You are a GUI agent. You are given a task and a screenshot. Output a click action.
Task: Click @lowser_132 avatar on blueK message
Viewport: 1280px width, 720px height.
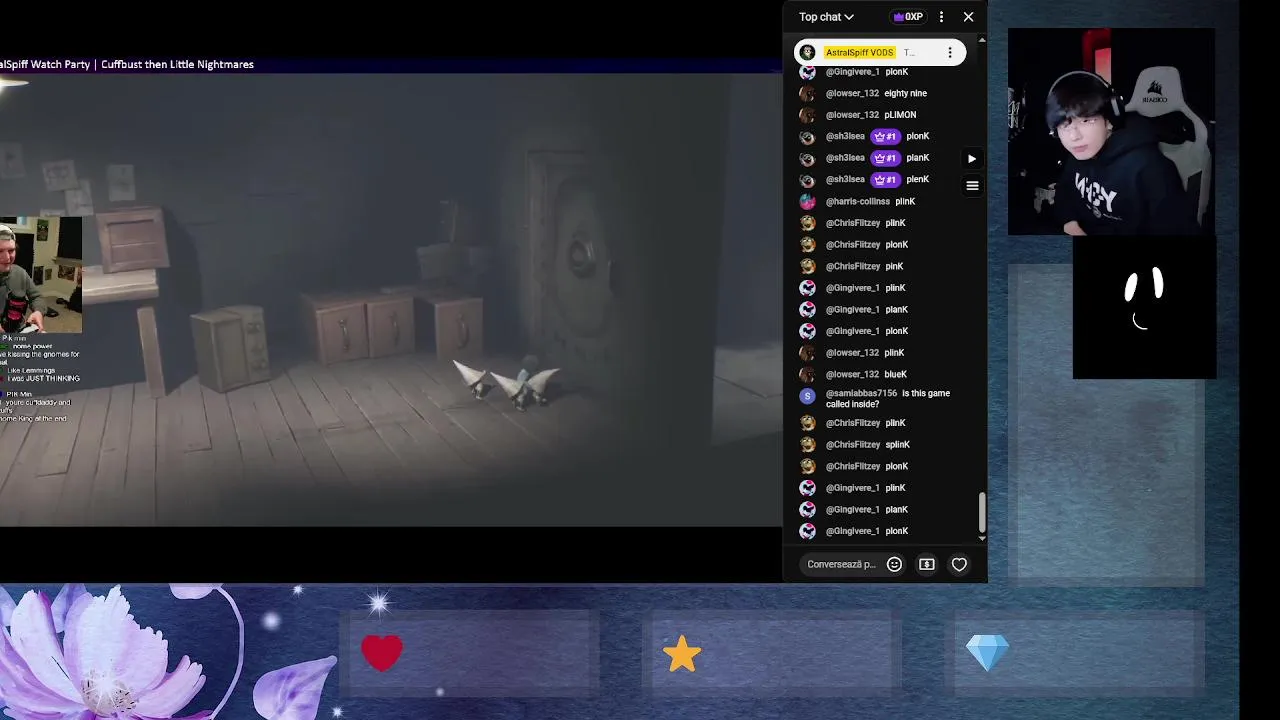click(x=808, y=374)
